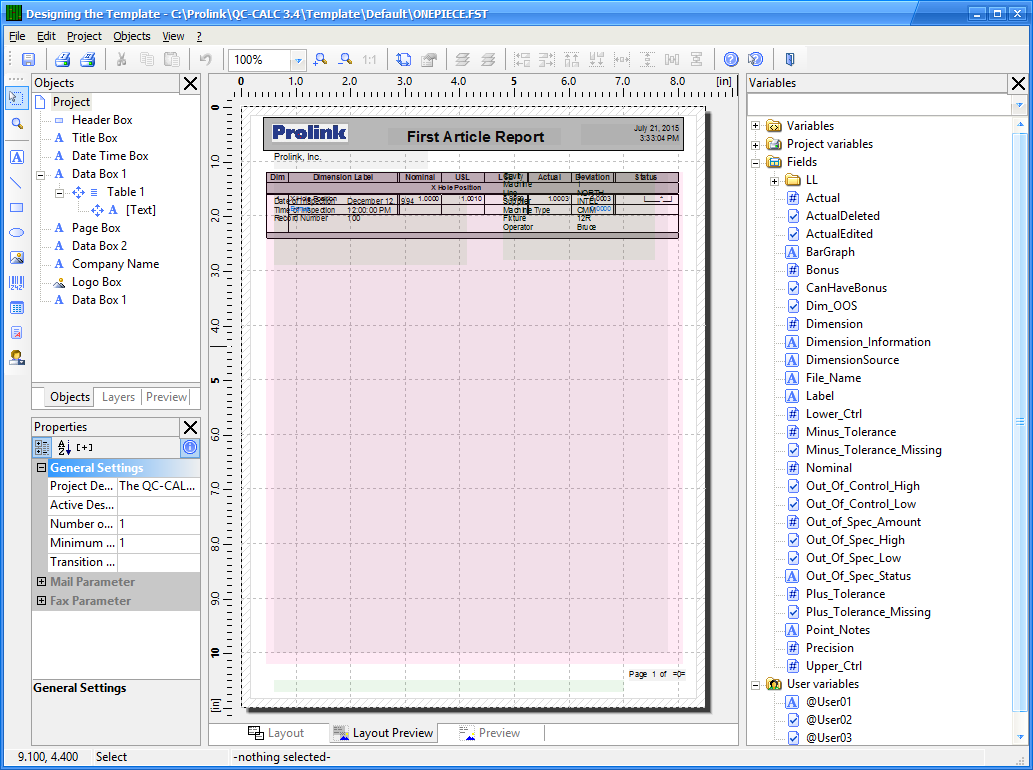The width and height of the screenshot is (1033, 770).
Task: Open the zoom percentage dropdown
Action: [298, 60]
